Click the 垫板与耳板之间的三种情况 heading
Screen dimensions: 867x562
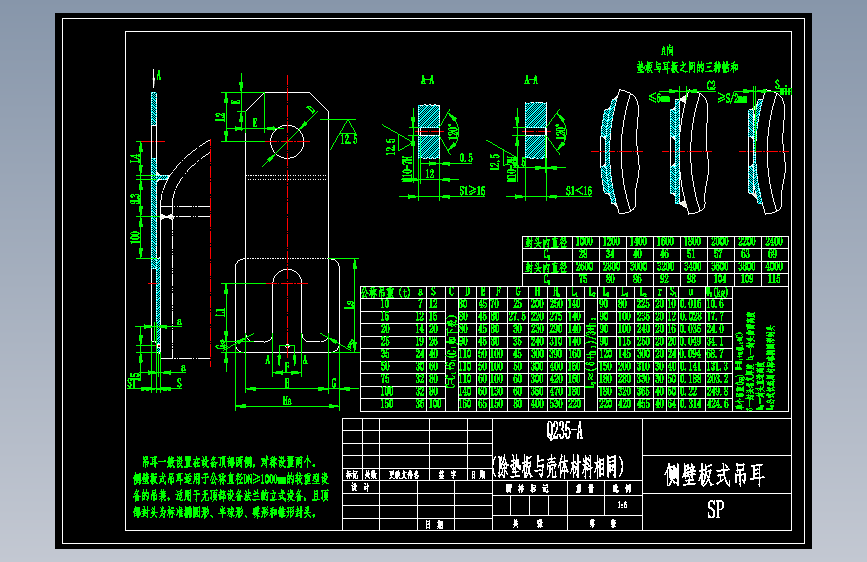pyautogui.click(x=687, y=67)
